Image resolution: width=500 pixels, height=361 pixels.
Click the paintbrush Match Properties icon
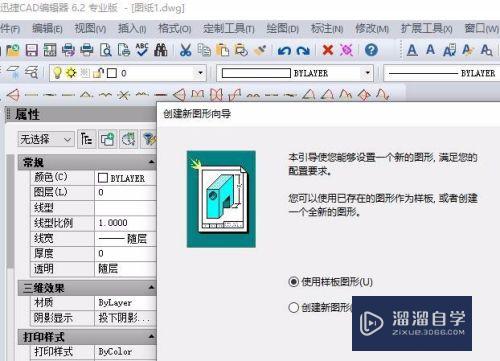pos(259,50)
